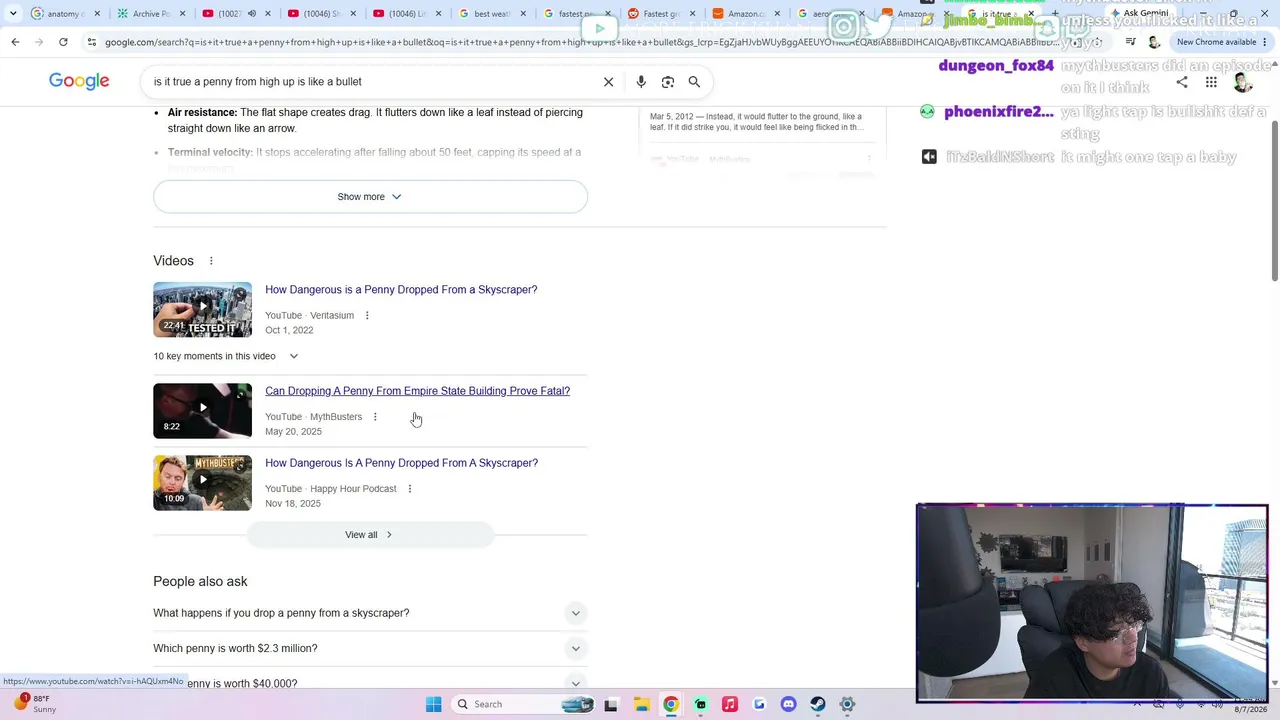Open Discord from the taskbar
The width and height of the screenshot is (1280, 720).
click(789, 704)
